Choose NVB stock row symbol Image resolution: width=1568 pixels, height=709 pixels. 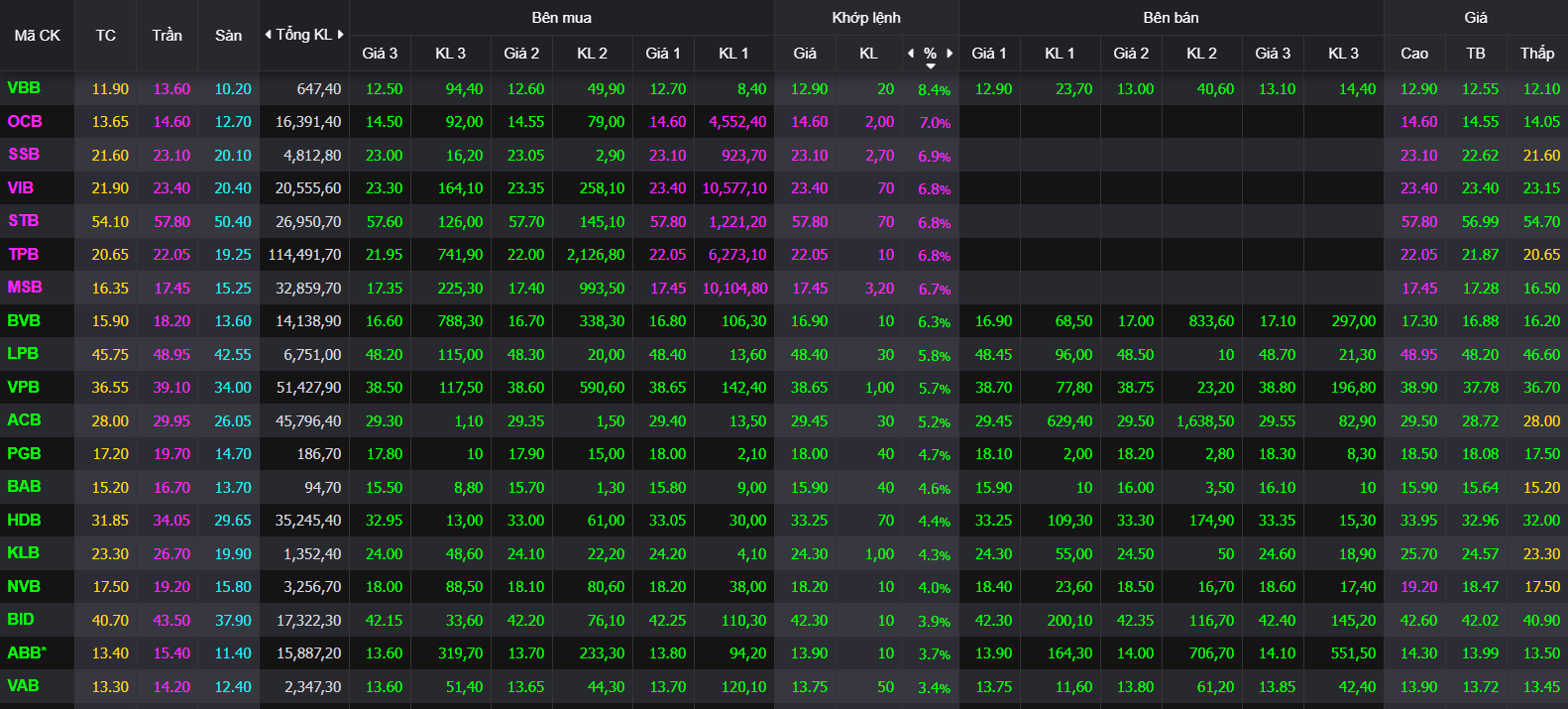(24, 587)
